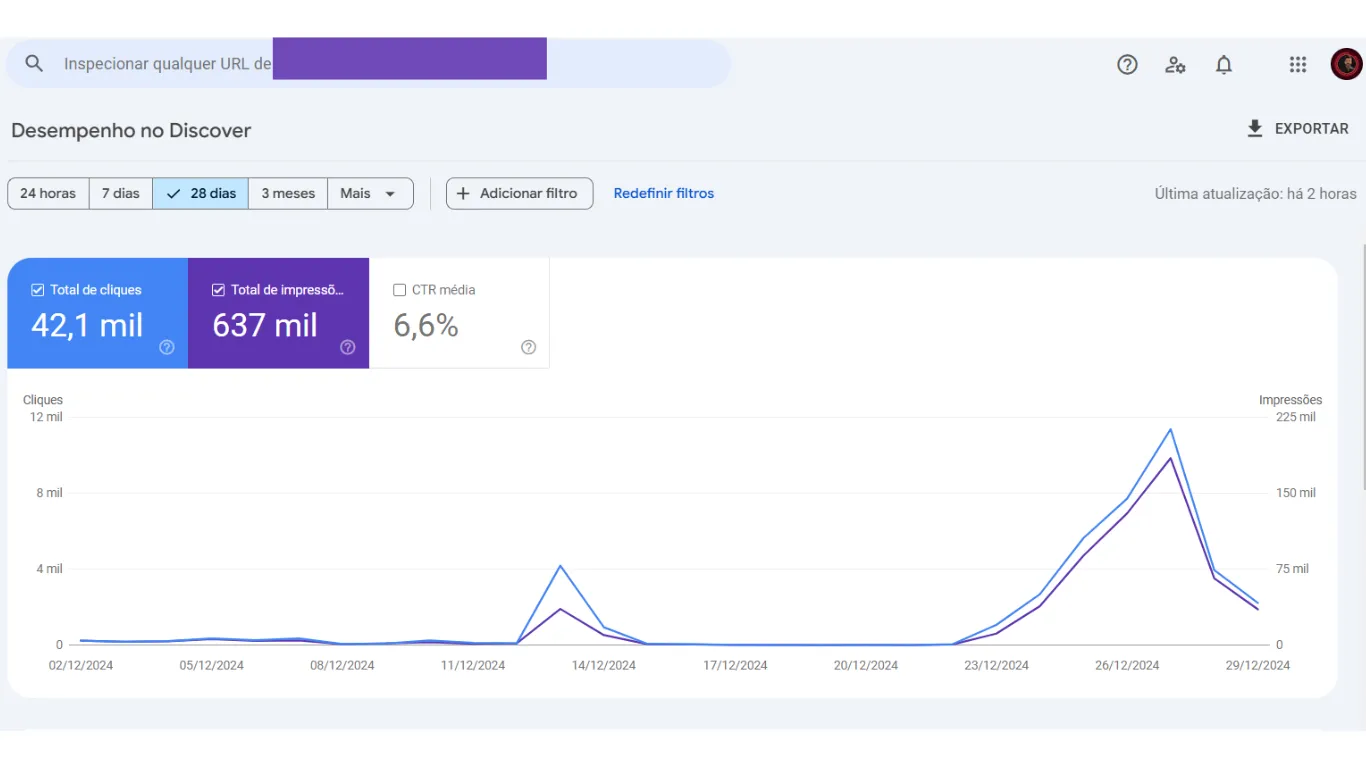Viewport: 1366px width, 768px height.
Task: Click the 17/12/2024 axis date
Action: (735, 666)
